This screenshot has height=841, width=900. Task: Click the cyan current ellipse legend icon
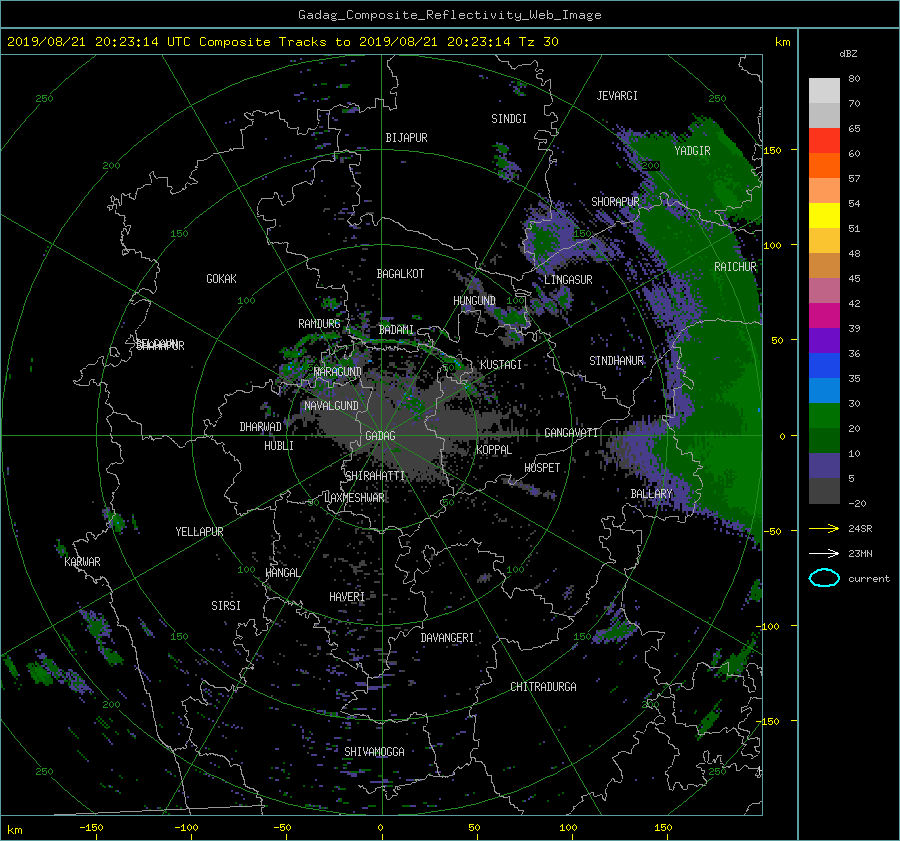(x=824, y=578)
